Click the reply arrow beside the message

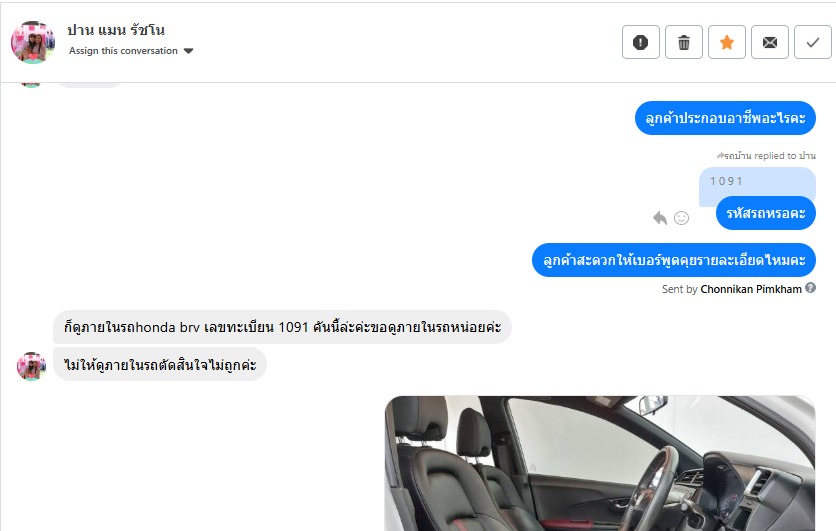click(660, 218)
